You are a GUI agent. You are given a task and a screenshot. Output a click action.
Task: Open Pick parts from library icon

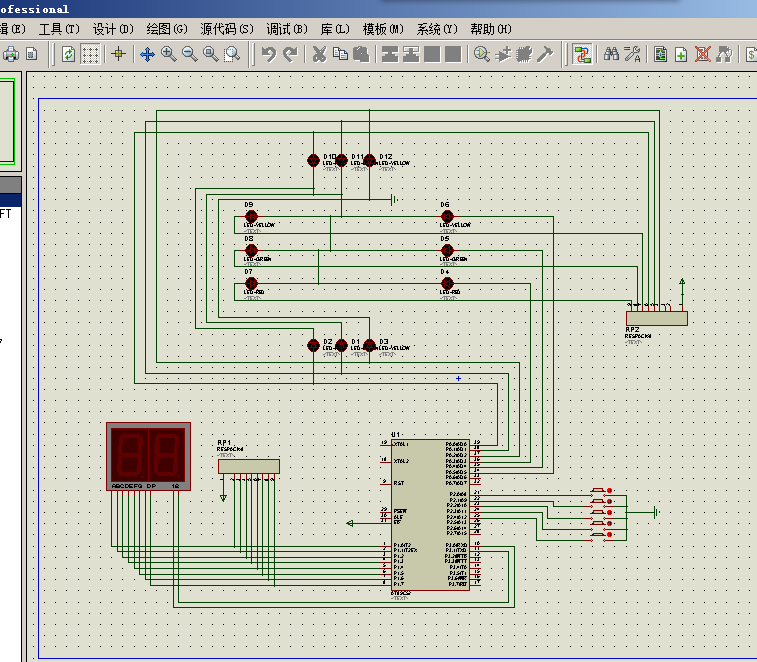click(482, 54)
